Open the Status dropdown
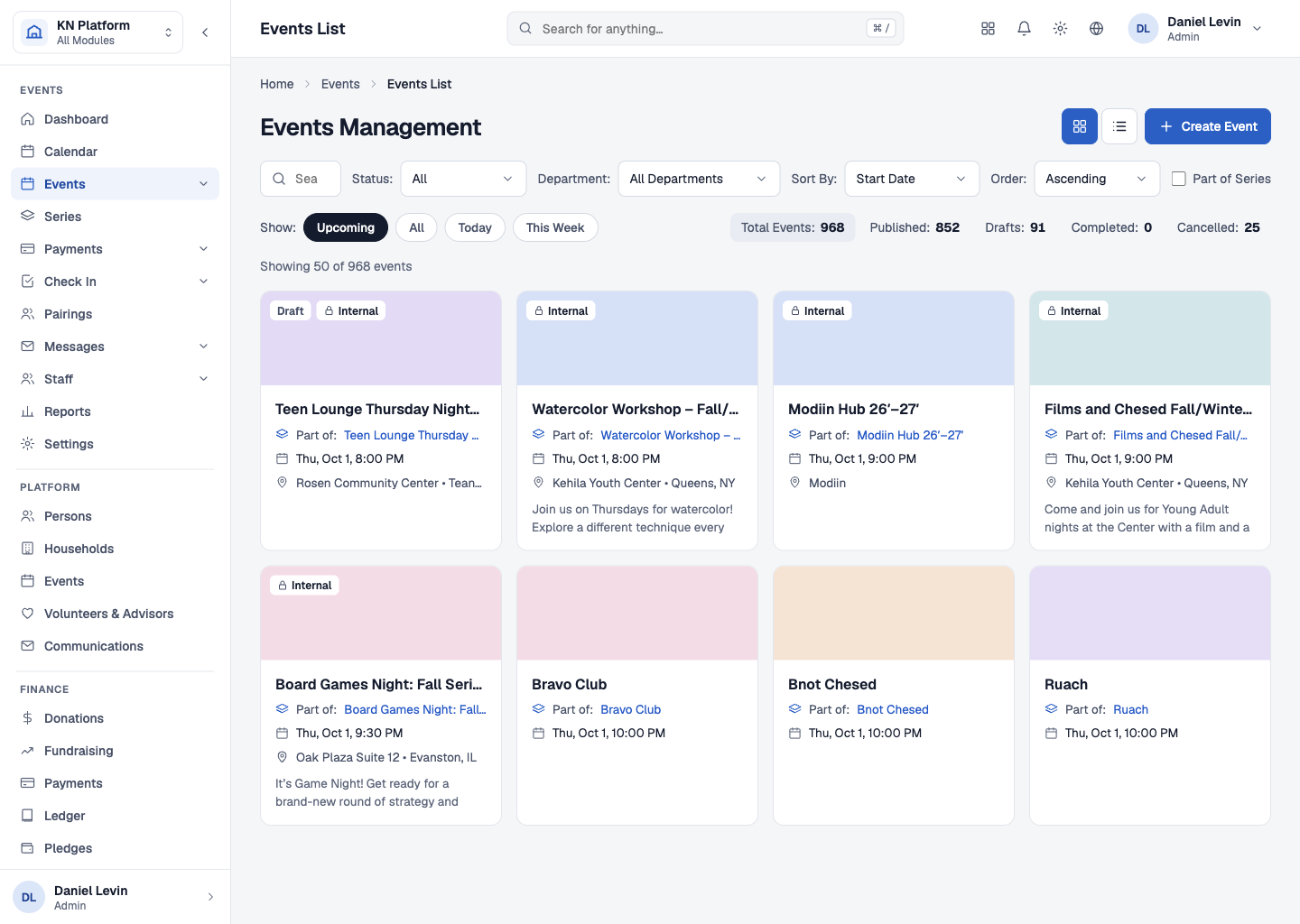This screenshot has height=924, width=1300. (463, 179)
